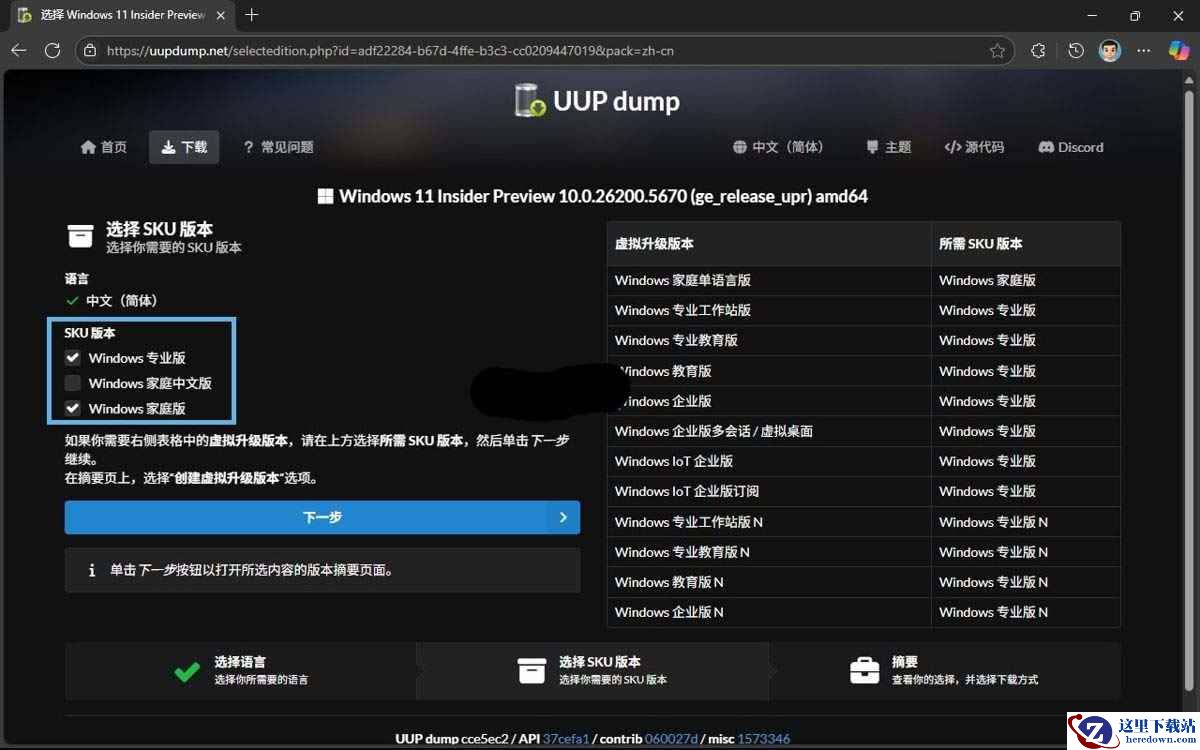Select table row Windows 家庭单语言版

[x=863, y=280]
